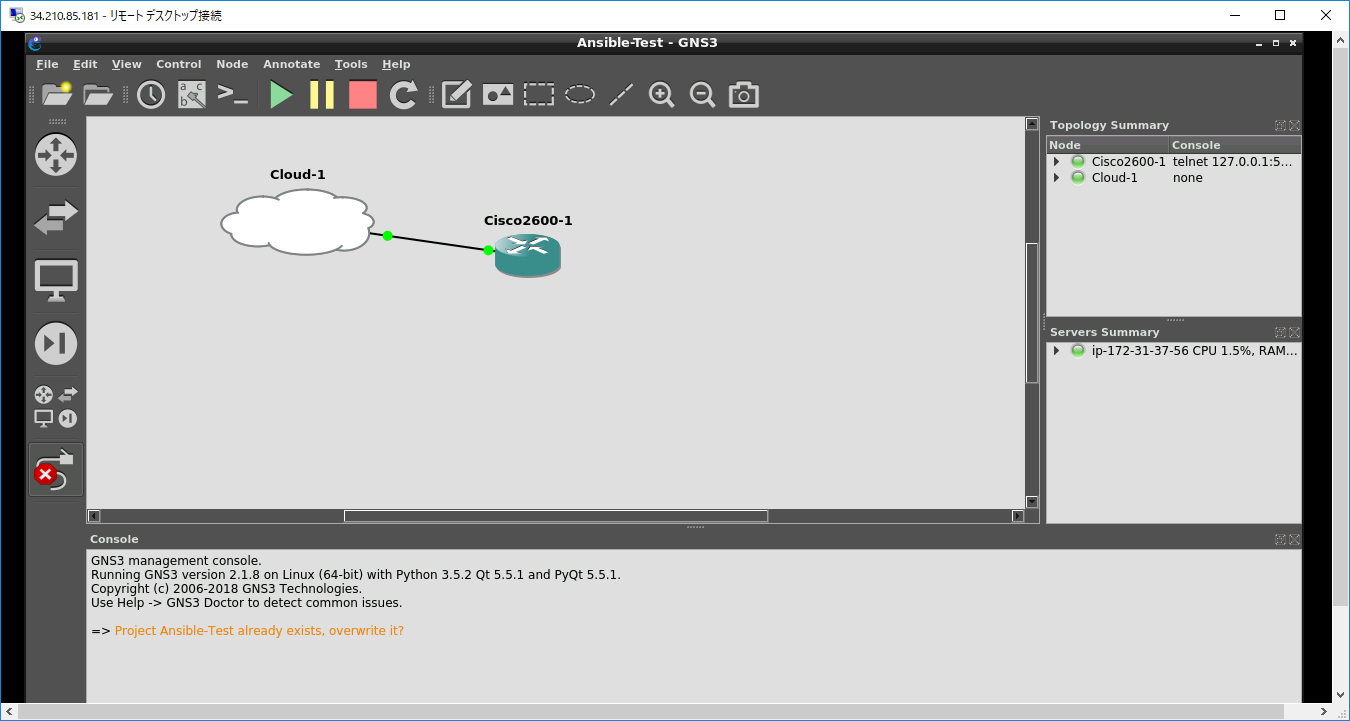Suspend all nodes with the yellow pause button
Screen dimensions: 1350x721
pyautogui.click(x=322, y=95)
